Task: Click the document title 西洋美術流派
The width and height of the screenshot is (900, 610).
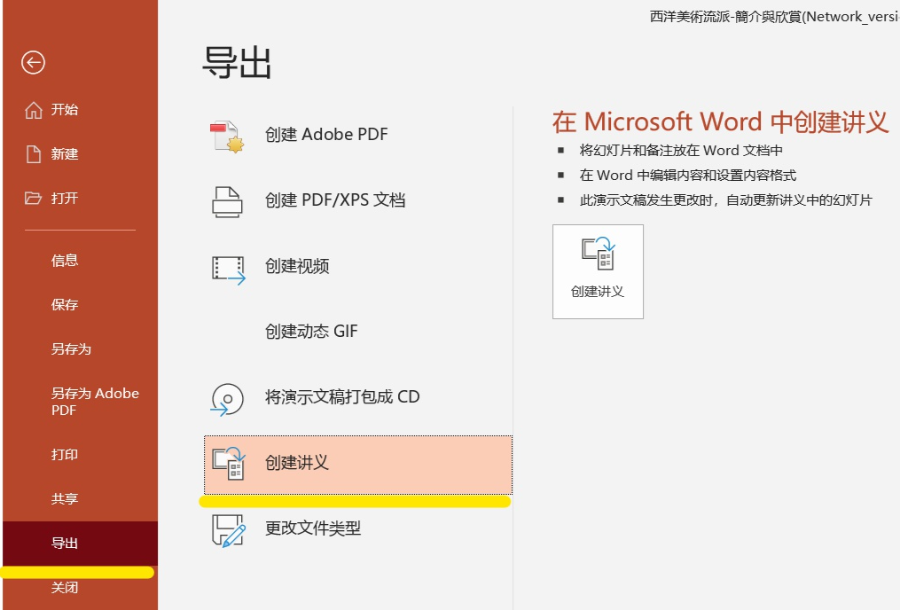Action: pyautogui.click(x=775, y=17)
